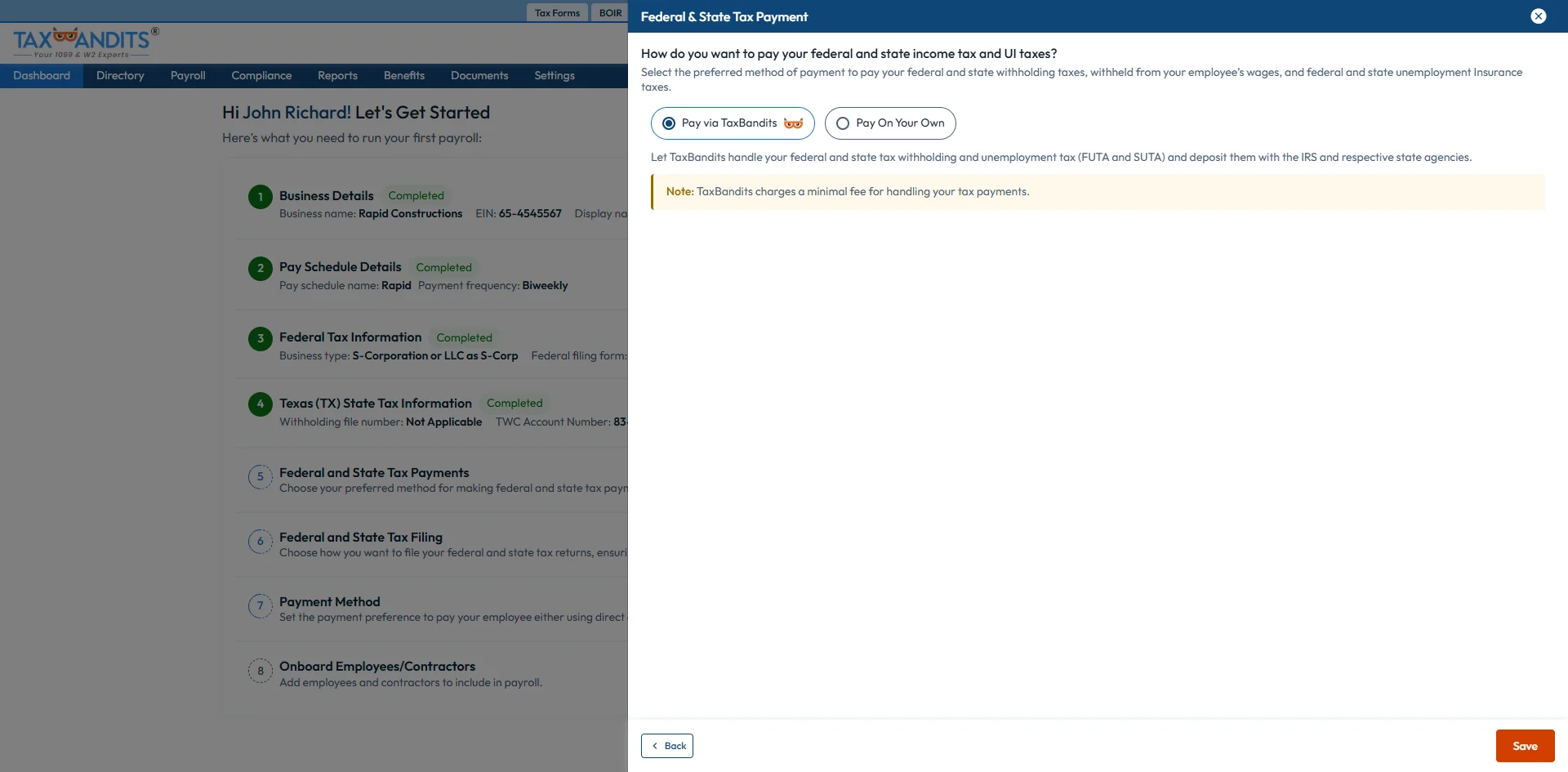The height and width of the screenshot is (772, 1568).
Task: Save the tax payment preference
Action: (x=1525, y=746)
